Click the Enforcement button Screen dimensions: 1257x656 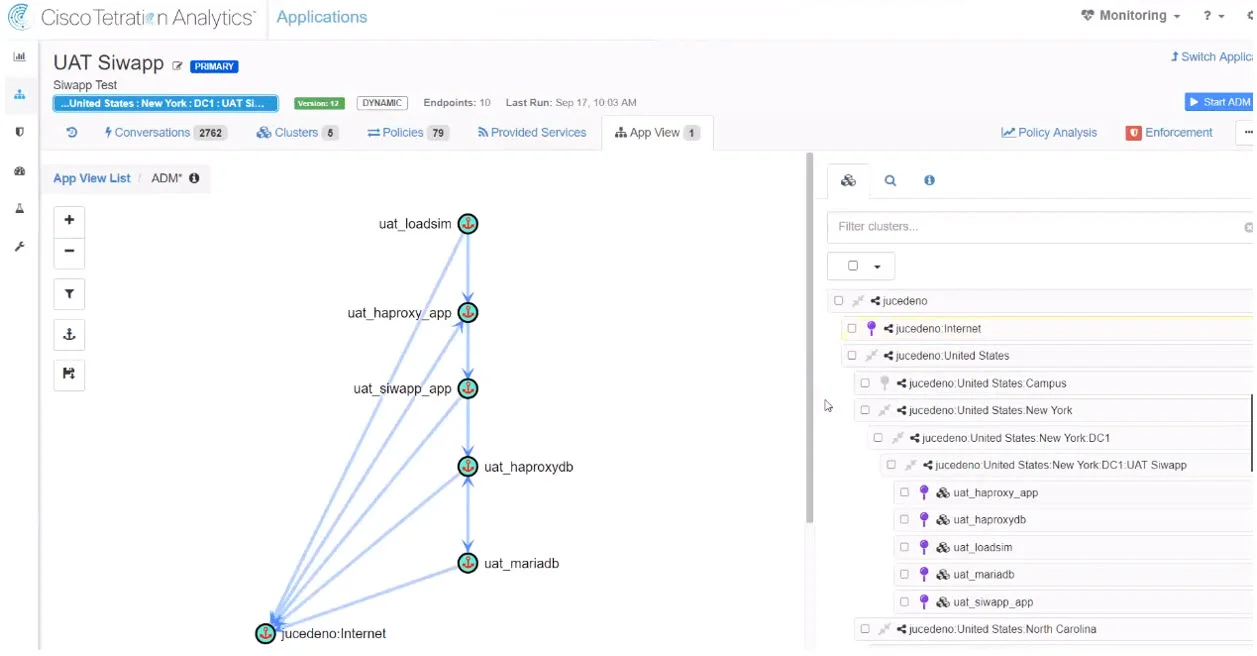(1169, 132)
